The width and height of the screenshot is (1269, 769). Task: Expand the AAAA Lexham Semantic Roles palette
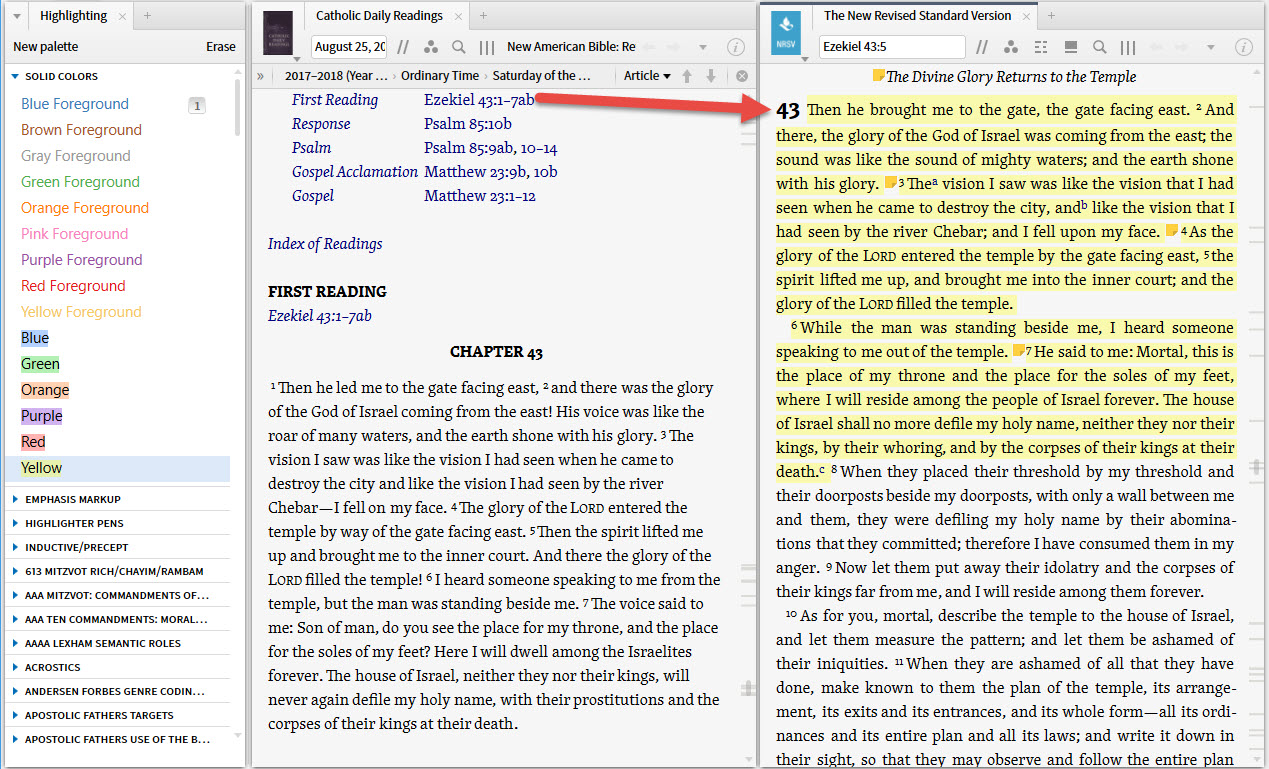15,643
